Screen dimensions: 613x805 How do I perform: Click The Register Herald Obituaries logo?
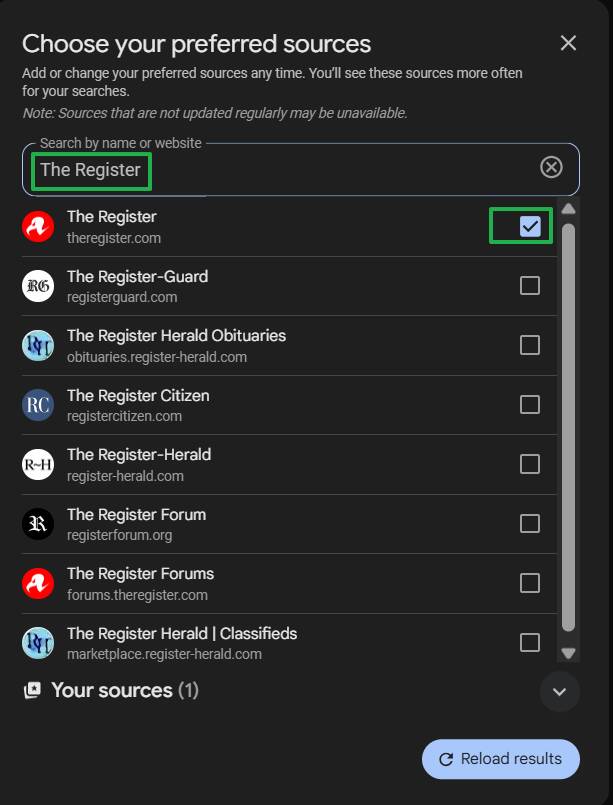click(x=38, y=346)
